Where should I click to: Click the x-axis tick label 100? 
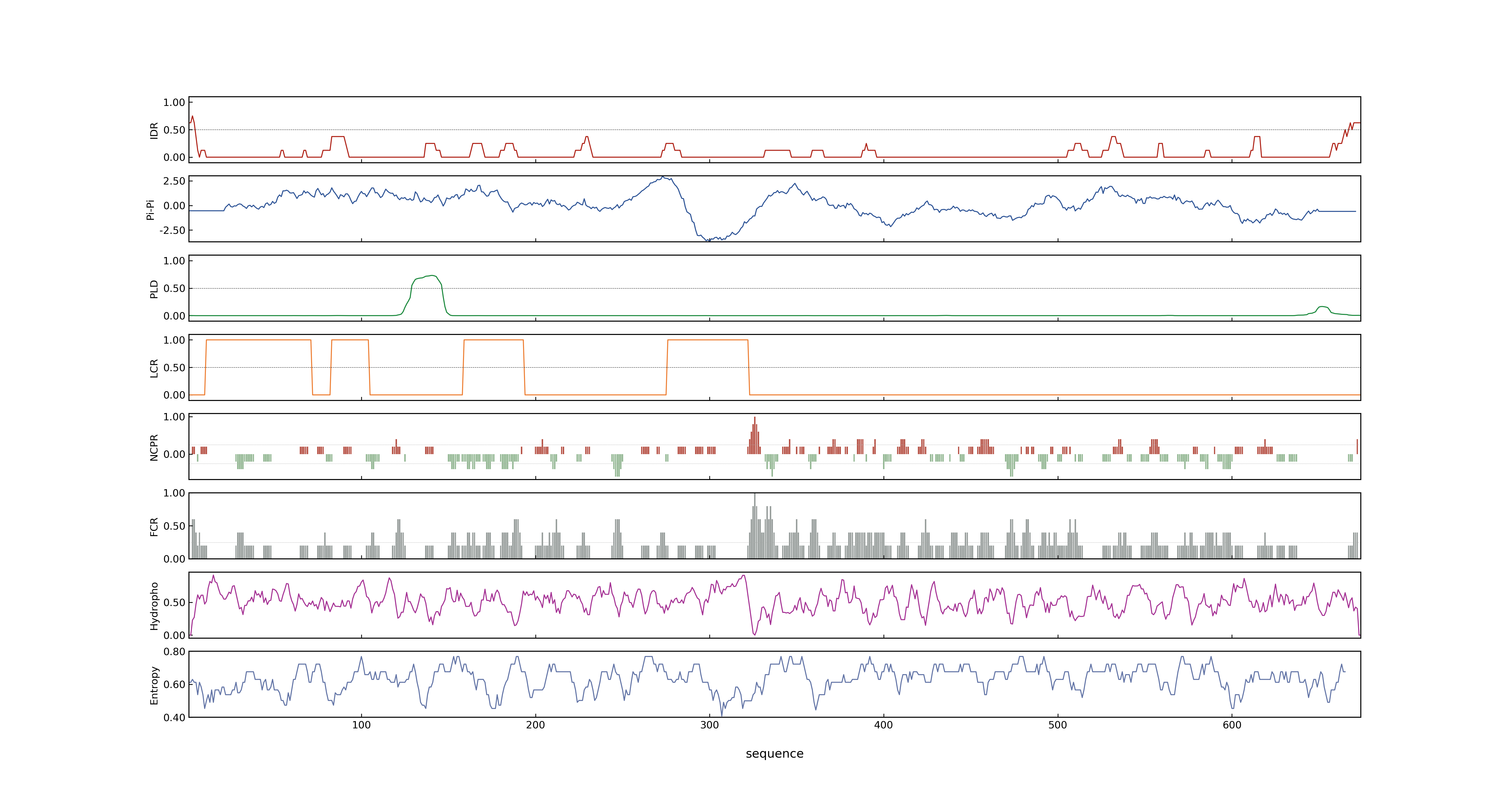(x=362, y=725)
